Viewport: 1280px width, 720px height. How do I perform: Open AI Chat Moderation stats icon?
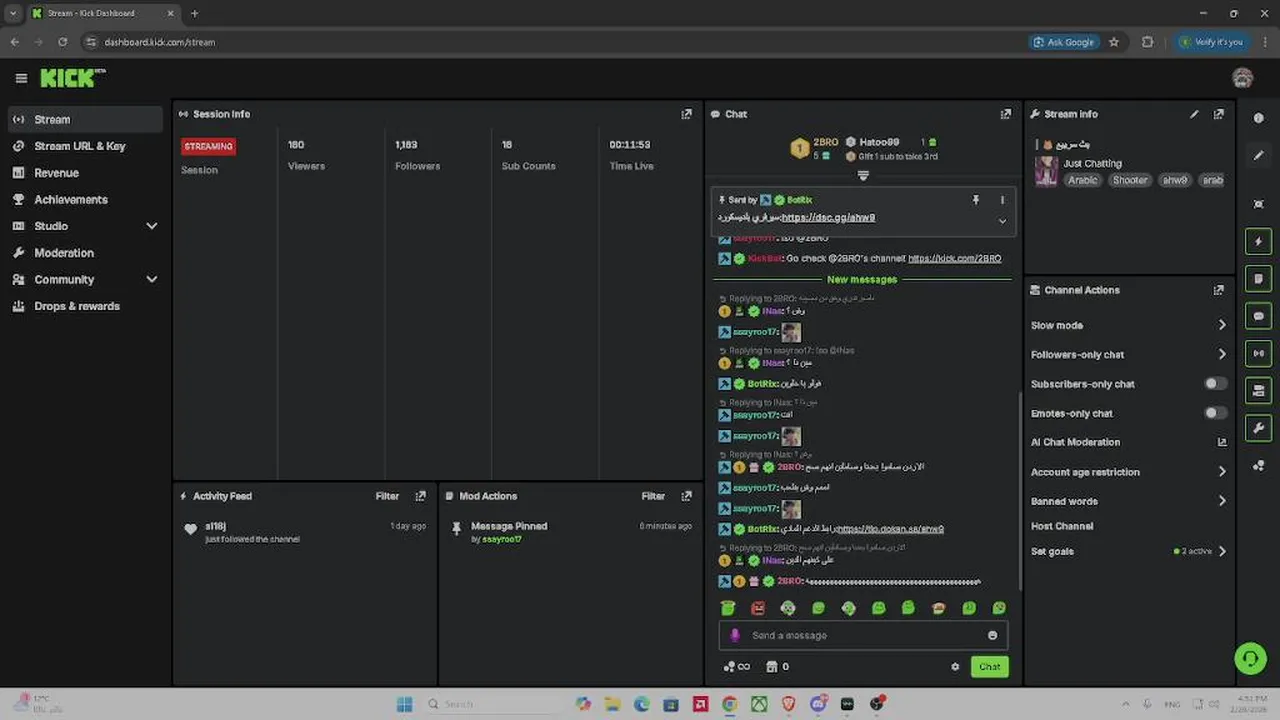tap(1221, 442)
